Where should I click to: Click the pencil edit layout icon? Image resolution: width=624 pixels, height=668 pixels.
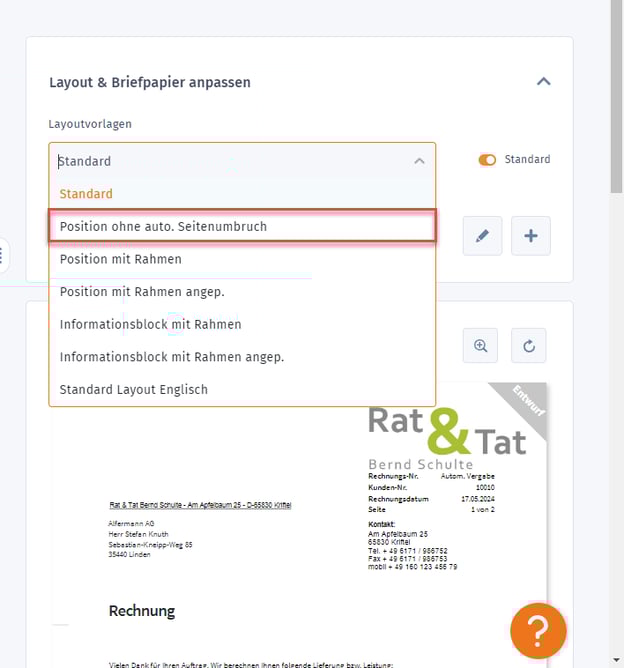(x=482, y=236)
